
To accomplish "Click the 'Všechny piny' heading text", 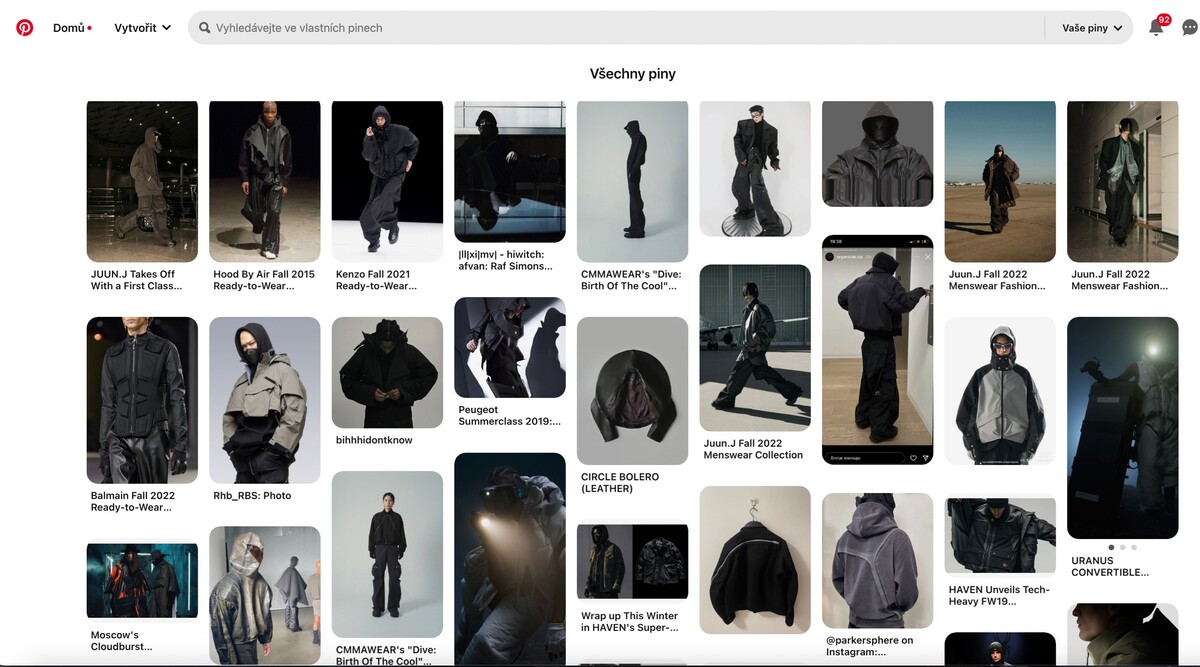I will click(633, 74).
